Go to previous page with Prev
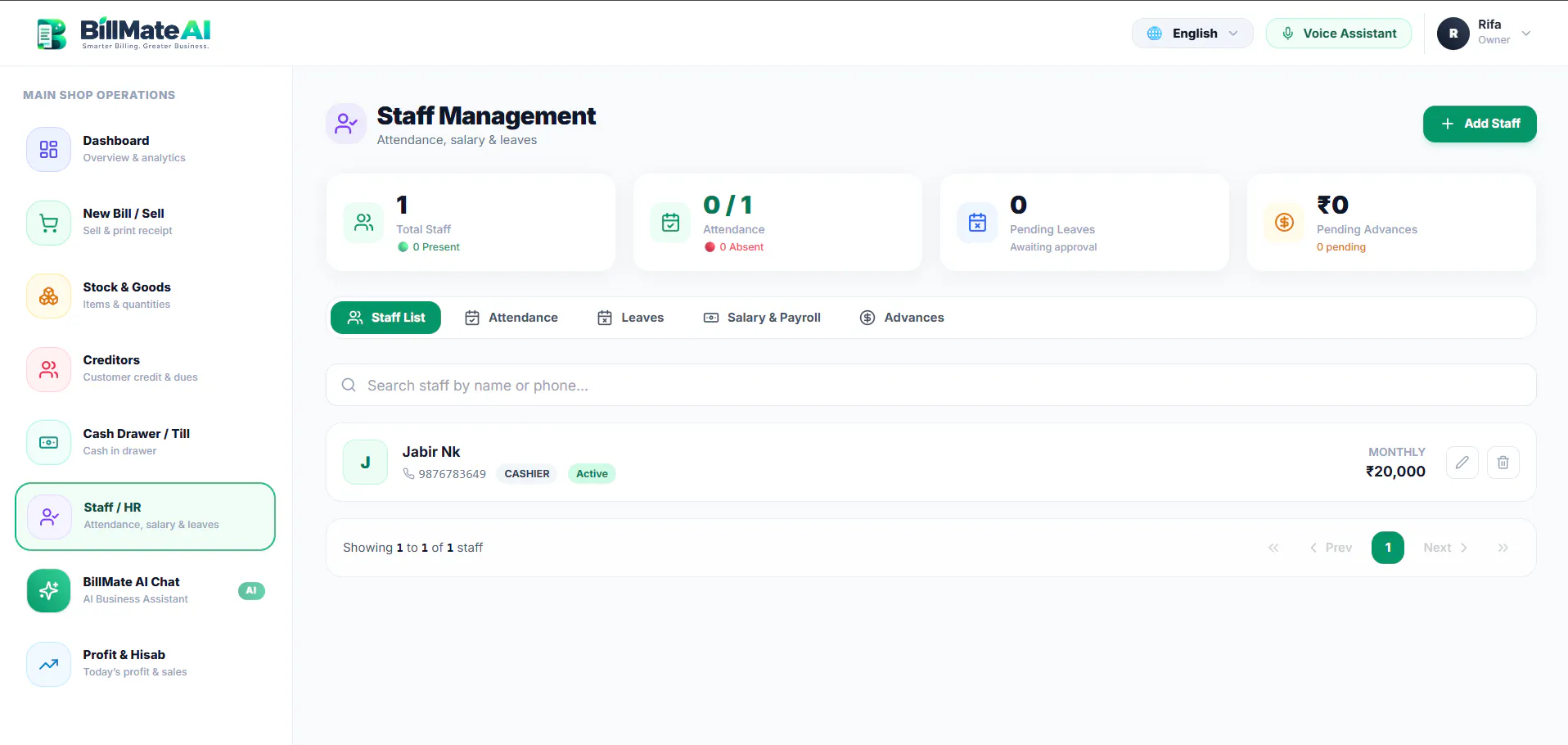The height and width of the screenshot is (745, 1568). coord(1331,548)
